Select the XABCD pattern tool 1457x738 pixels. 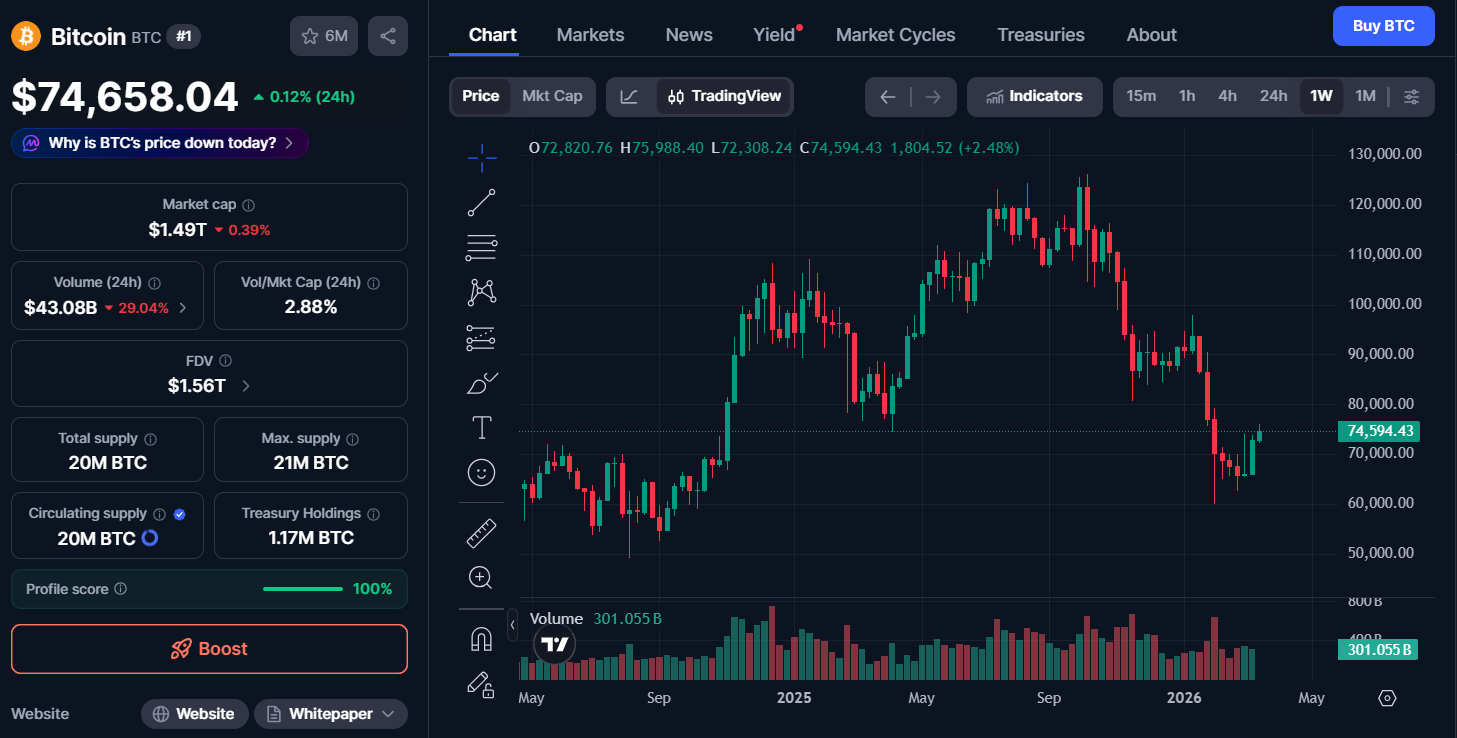[x=481, y=292]
